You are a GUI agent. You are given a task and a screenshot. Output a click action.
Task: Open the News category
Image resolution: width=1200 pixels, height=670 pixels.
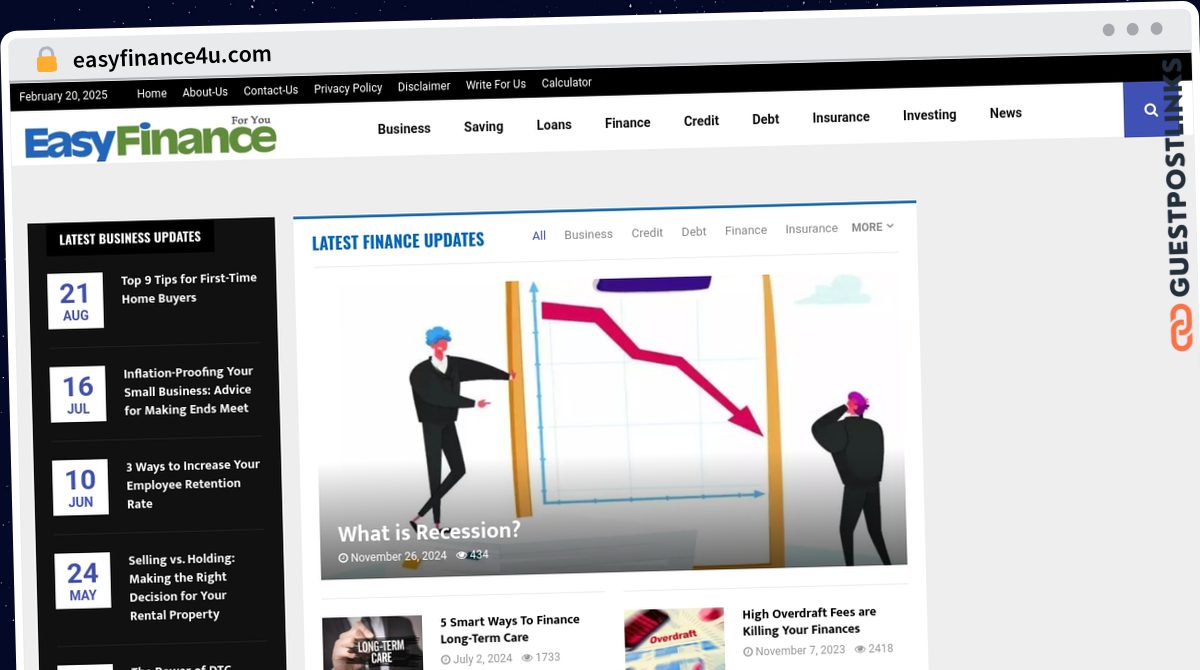(x=1006, y=113)
